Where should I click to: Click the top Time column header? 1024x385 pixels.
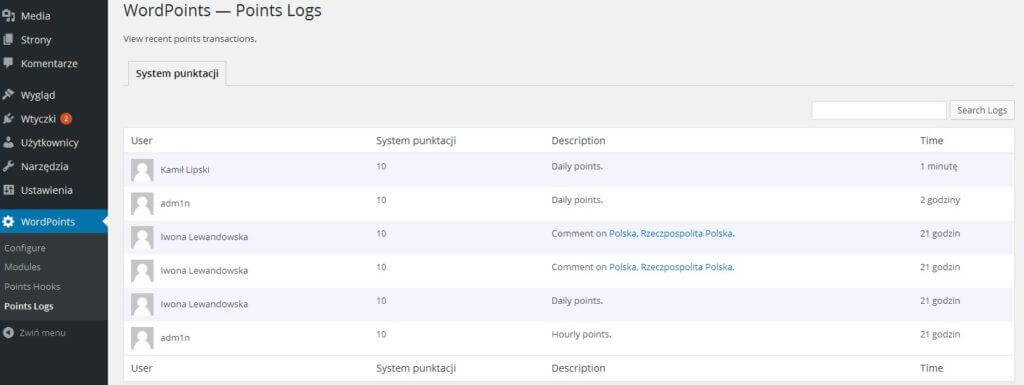(x=931, y=140)
